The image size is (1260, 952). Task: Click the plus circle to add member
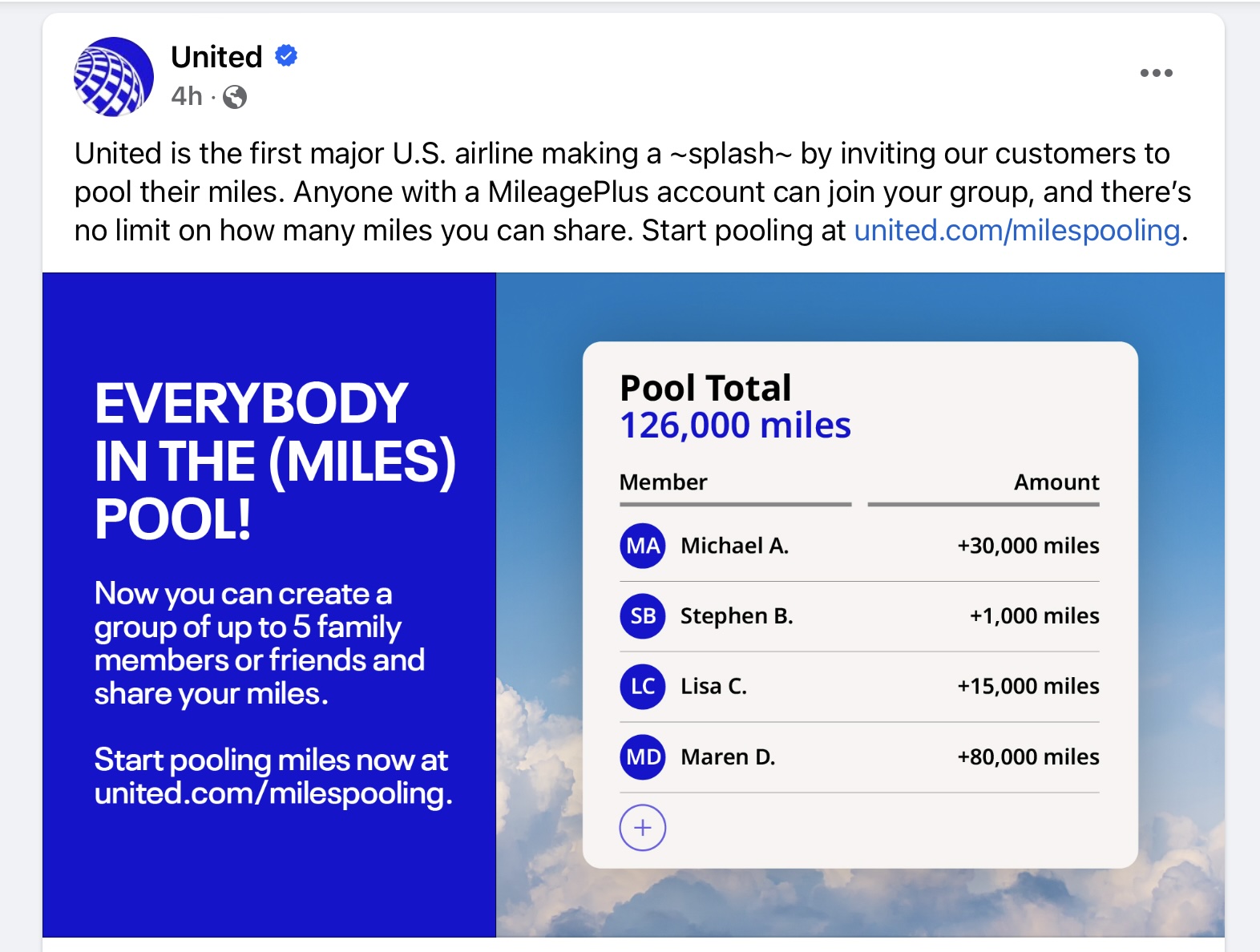click(643, 828)
